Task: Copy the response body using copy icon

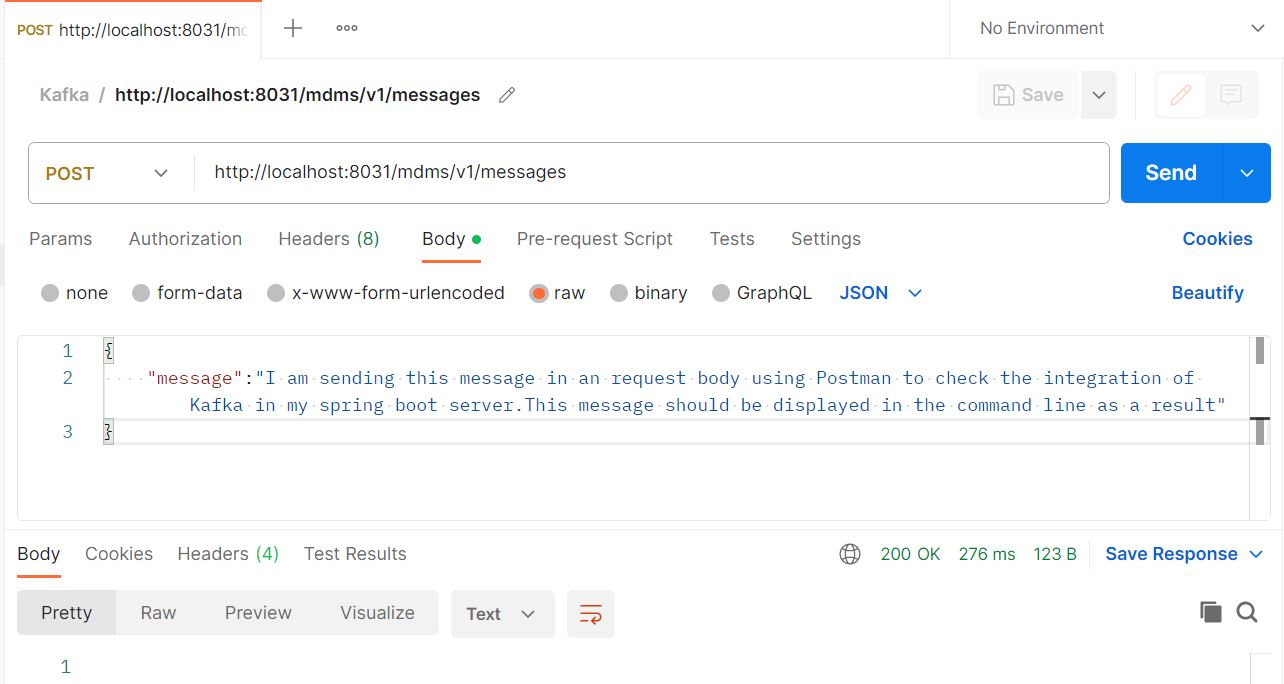Action: coord(1211,611)
